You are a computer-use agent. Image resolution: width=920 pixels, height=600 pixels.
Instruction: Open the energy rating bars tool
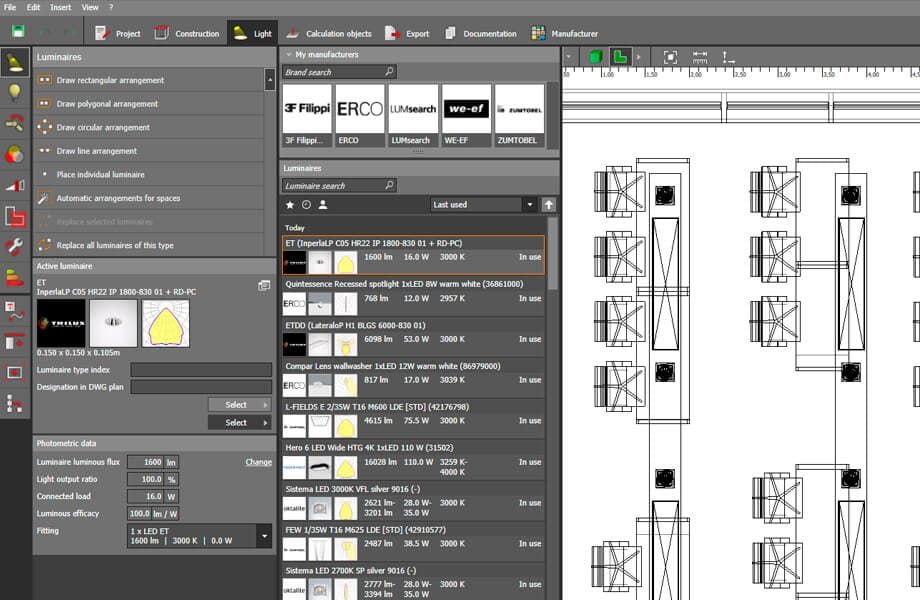(x=15, y=277)
